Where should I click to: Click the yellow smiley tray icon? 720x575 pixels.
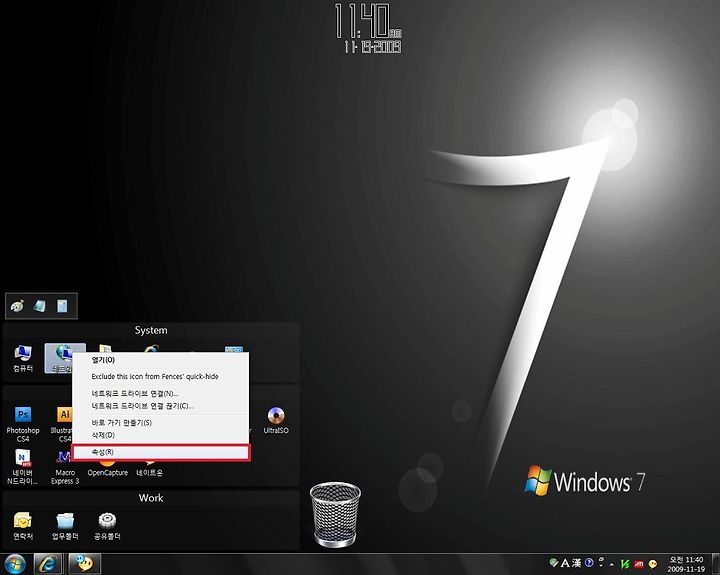point(652,564)
